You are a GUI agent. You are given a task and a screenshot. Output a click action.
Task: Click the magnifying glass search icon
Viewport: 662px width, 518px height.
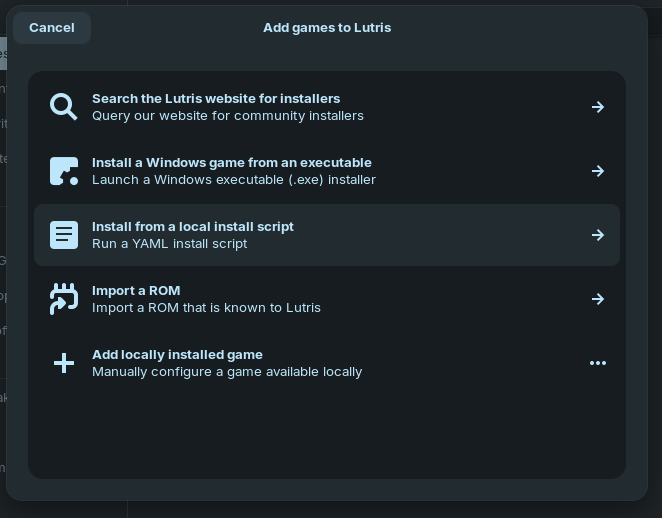[64, 107]
